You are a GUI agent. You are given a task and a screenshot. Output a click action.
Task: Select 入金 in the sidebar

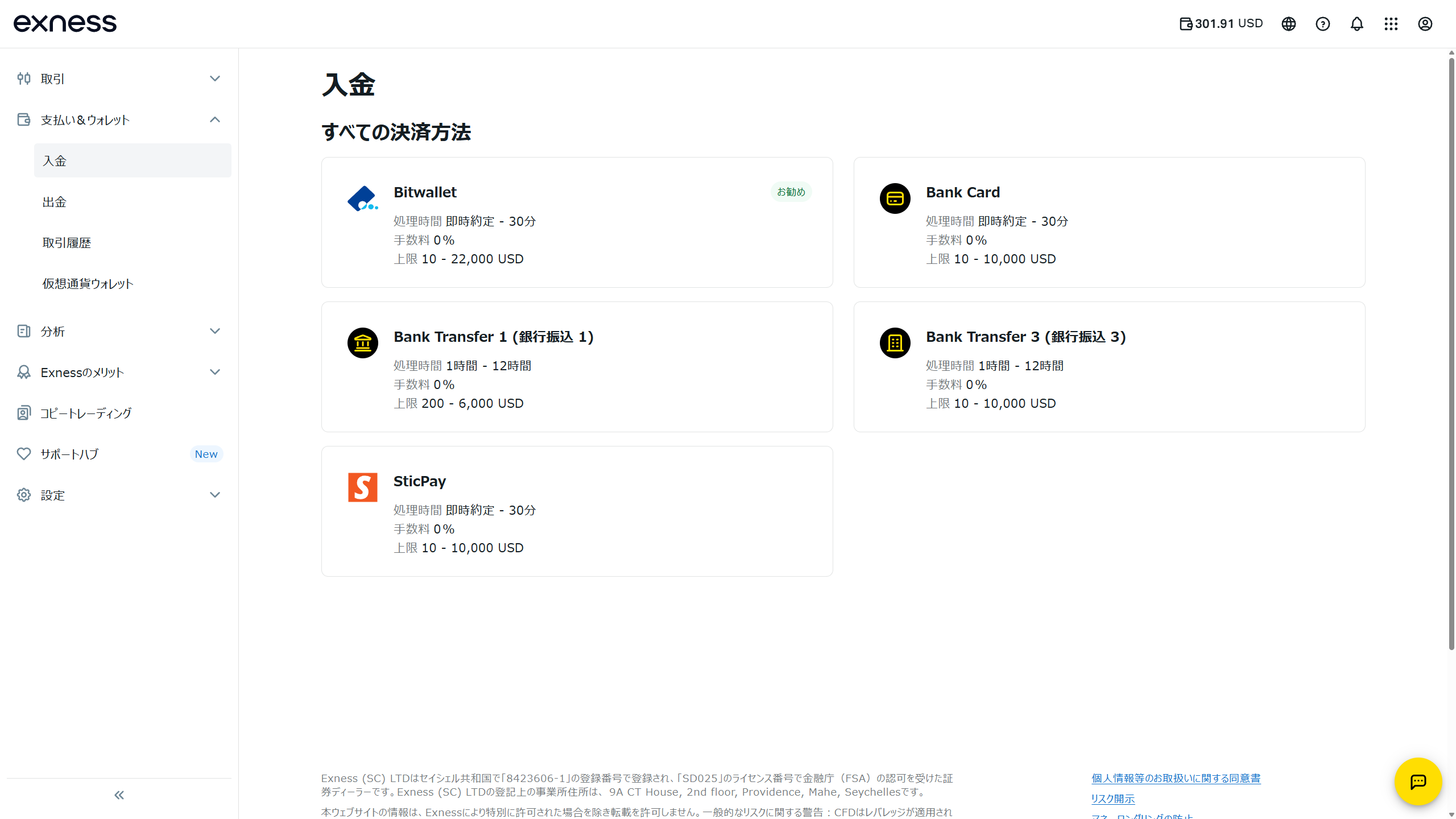[x=133, y=160]
